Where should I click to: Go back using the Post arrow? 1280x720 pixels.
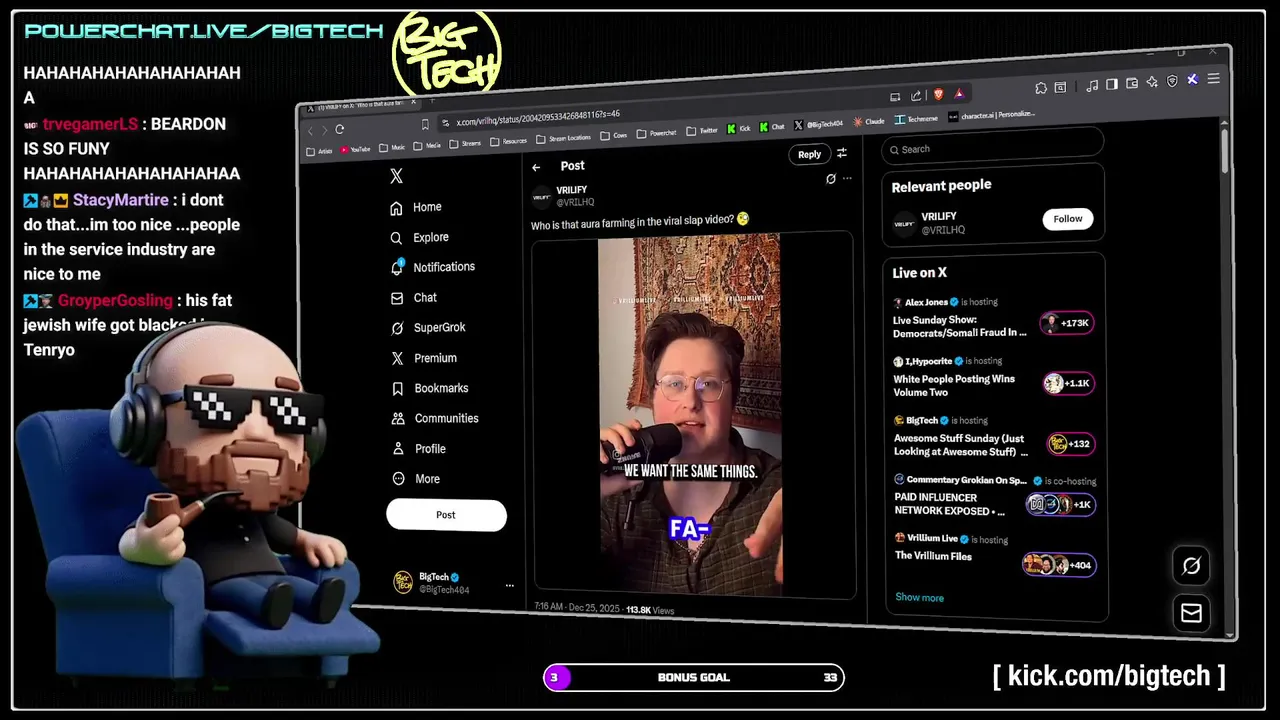coord(537,167)
